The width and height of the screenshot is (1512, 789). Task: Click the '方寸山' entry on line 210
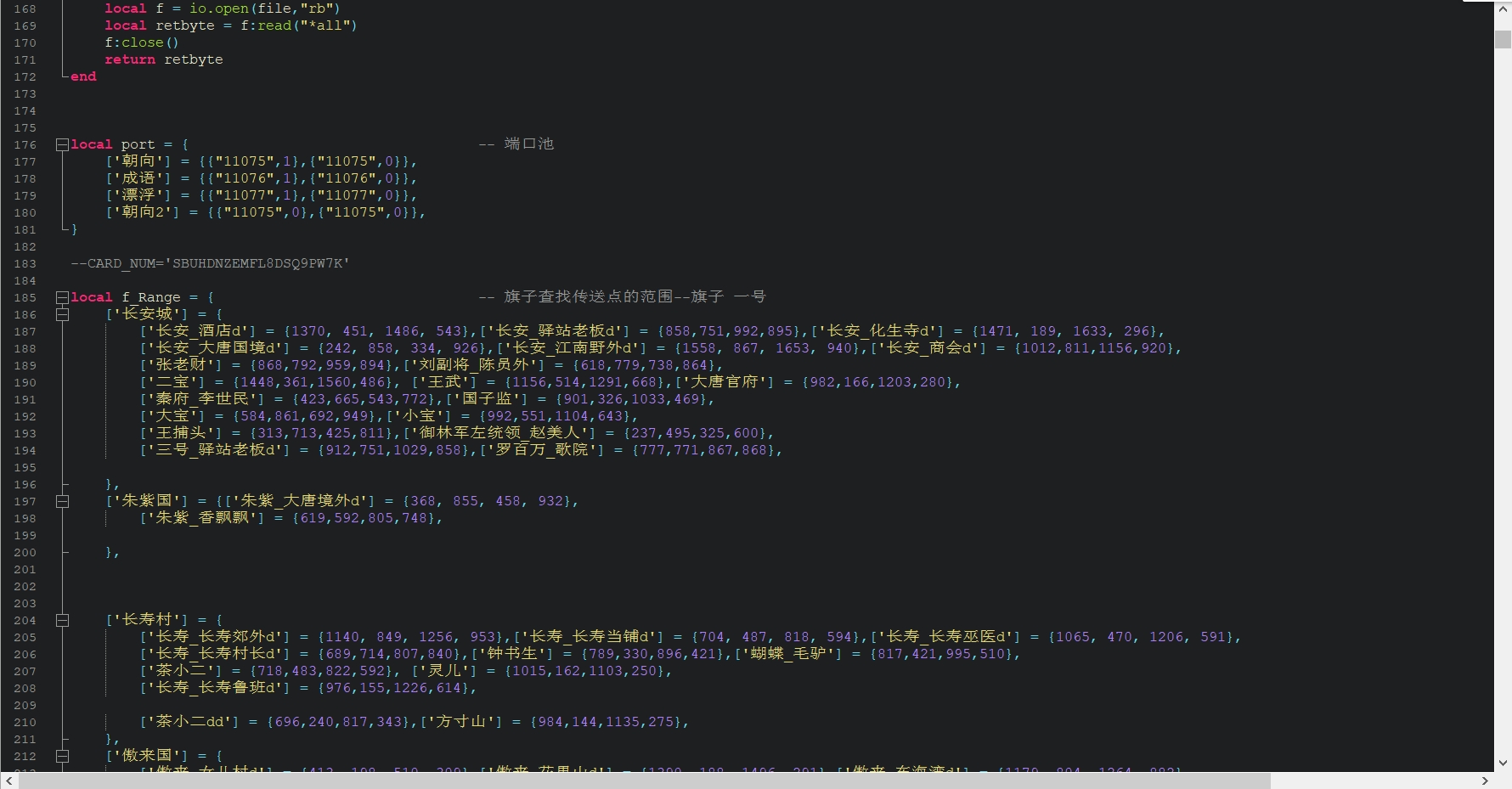[461, 722]
